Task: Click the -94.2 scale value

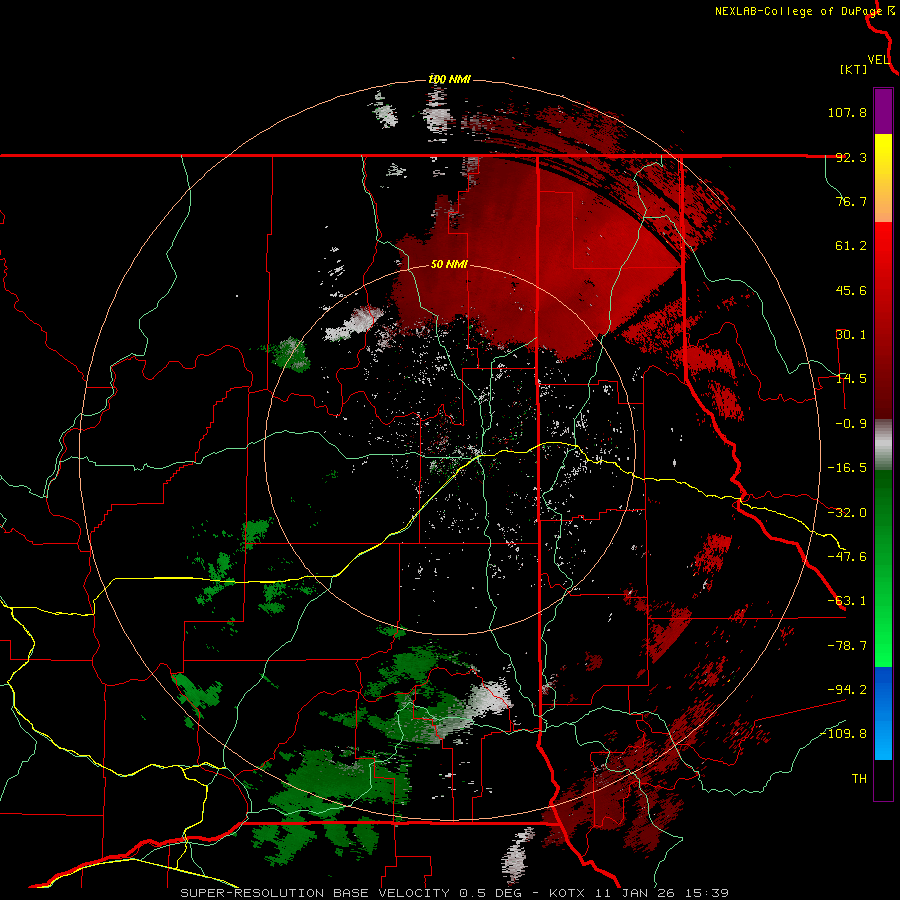Action: pyautogui.click(x=847, y=690)
